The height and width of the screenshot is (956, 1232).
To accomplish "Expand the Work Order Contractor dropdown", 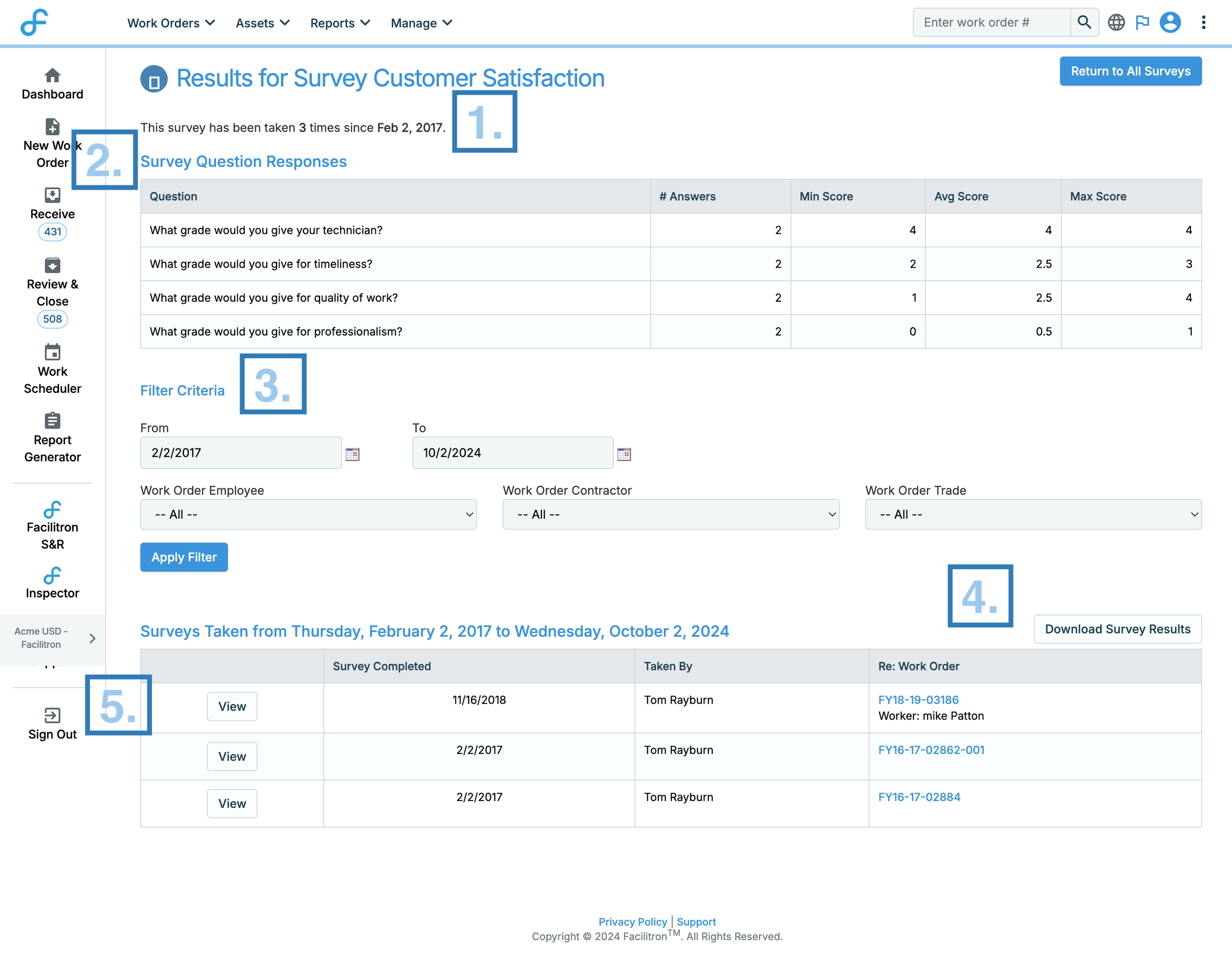I will 670,514.
